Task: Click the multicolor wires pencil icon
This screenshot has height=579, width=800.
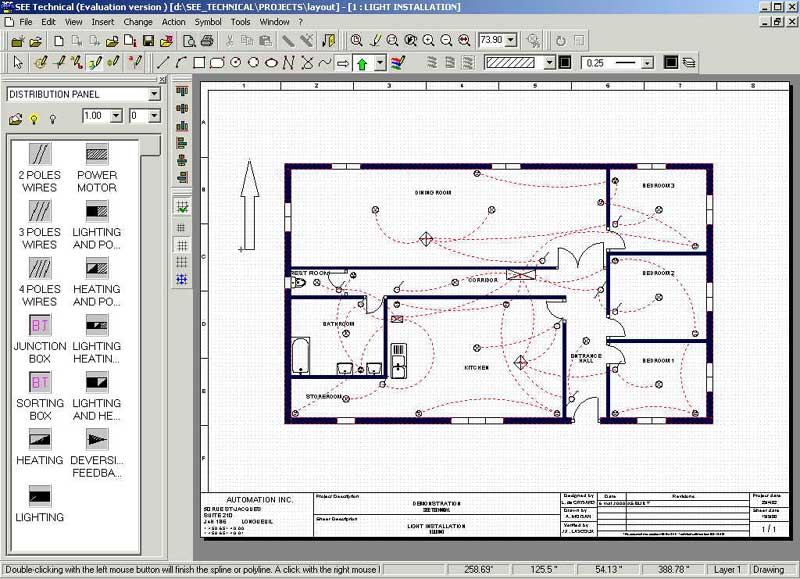Action: [398, 63]
